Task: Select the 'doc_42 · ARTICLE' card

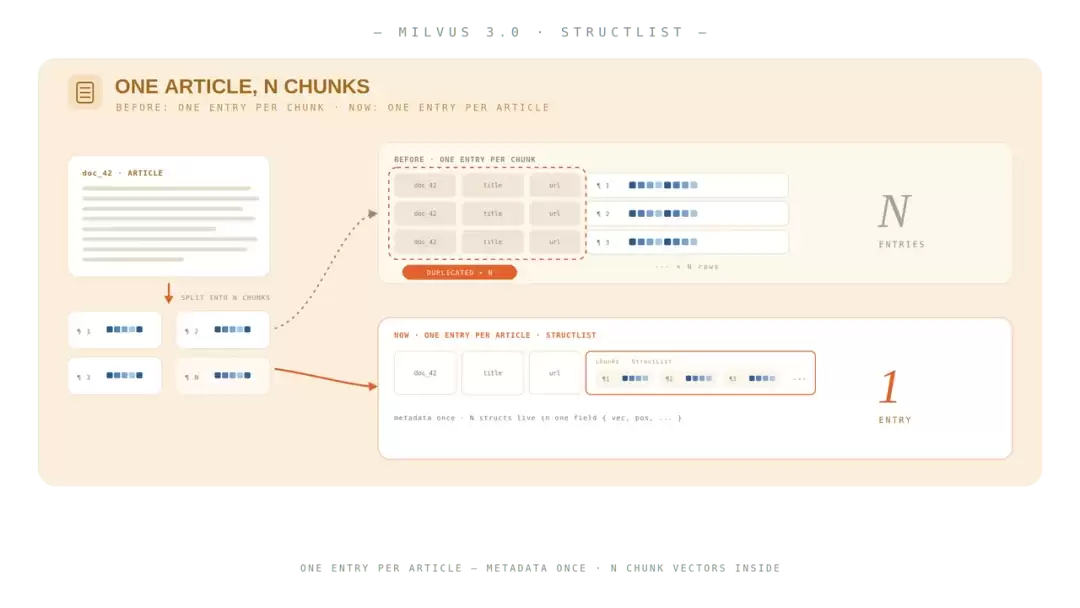Action: tap(169, 216)
